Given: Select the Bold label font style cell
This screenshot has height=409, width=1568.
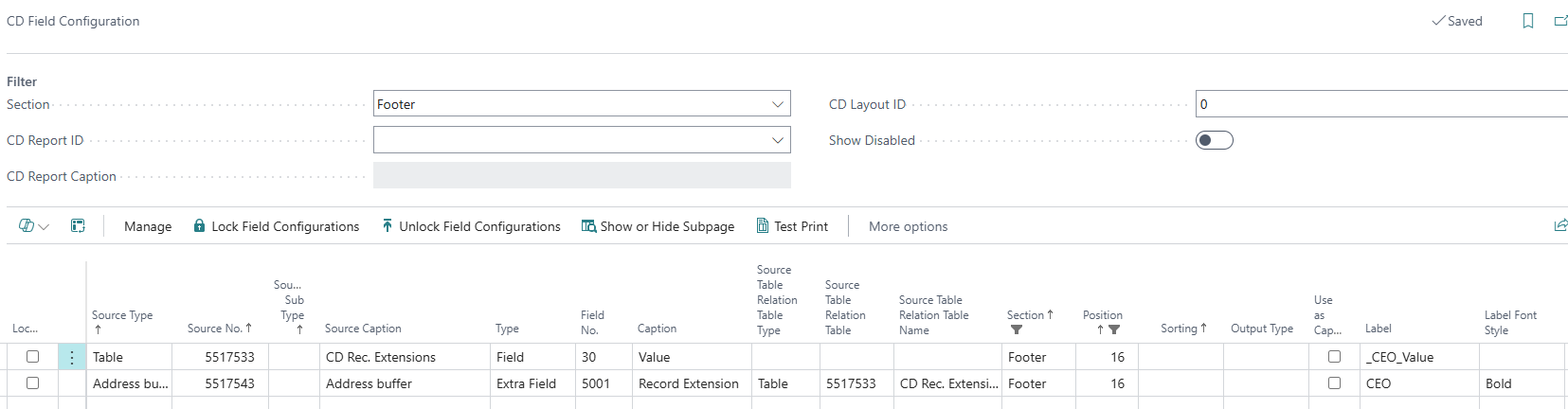Looking at the screenshot, I should [x=1523, y=383].
